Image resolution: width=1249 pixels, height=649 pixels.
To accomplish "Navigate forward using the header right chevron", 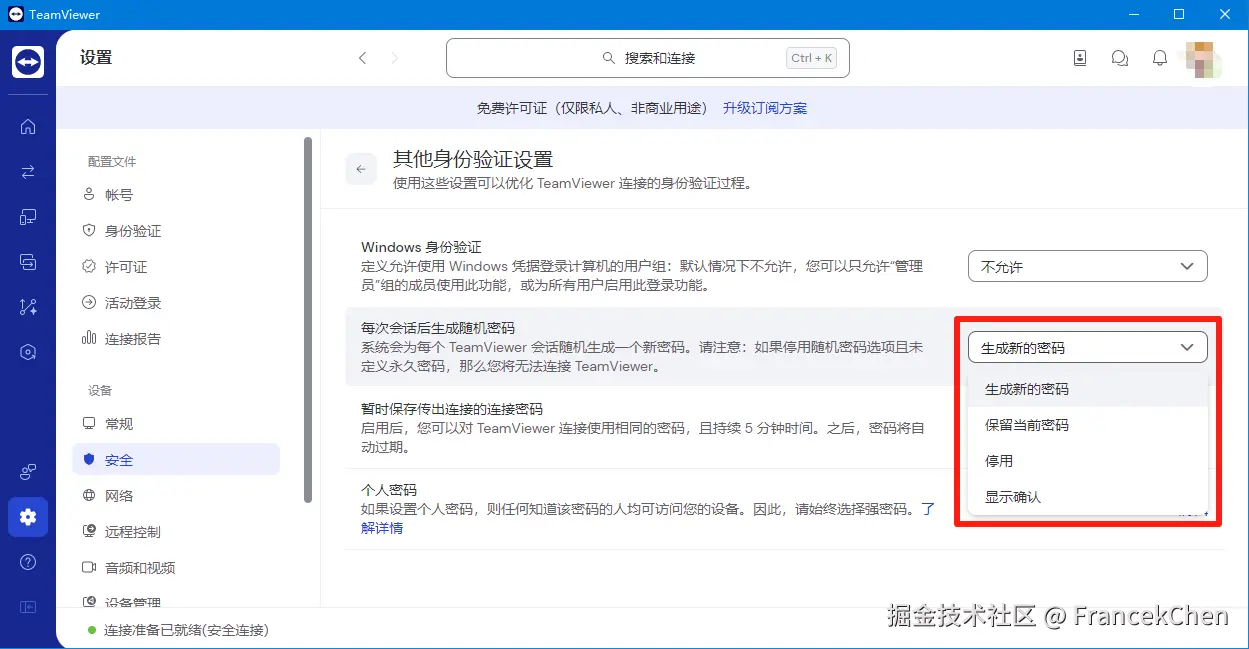I will pos(394,58).
